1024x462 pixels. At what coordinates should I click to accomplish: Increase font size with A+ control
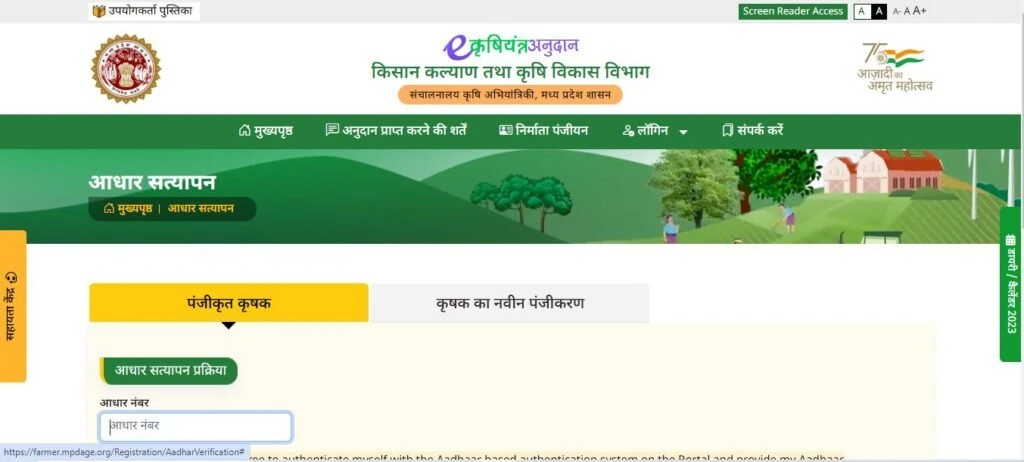920,10
